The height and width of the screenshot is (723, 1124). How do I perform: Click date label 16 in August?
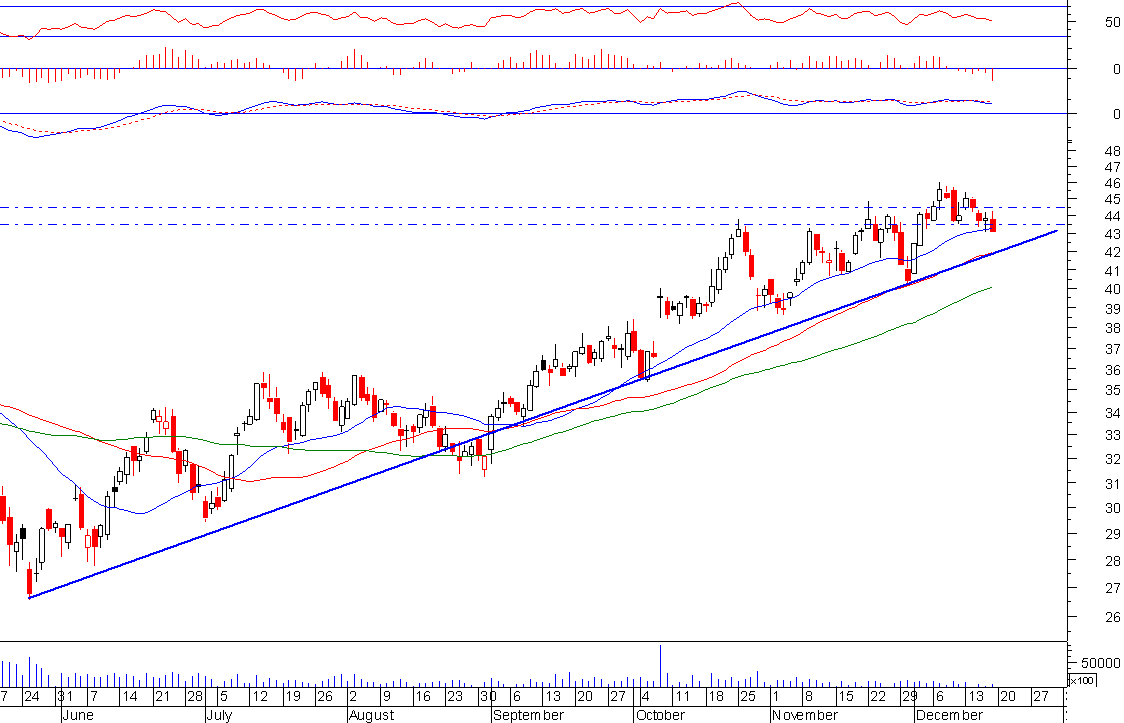[x=422, y=697]
